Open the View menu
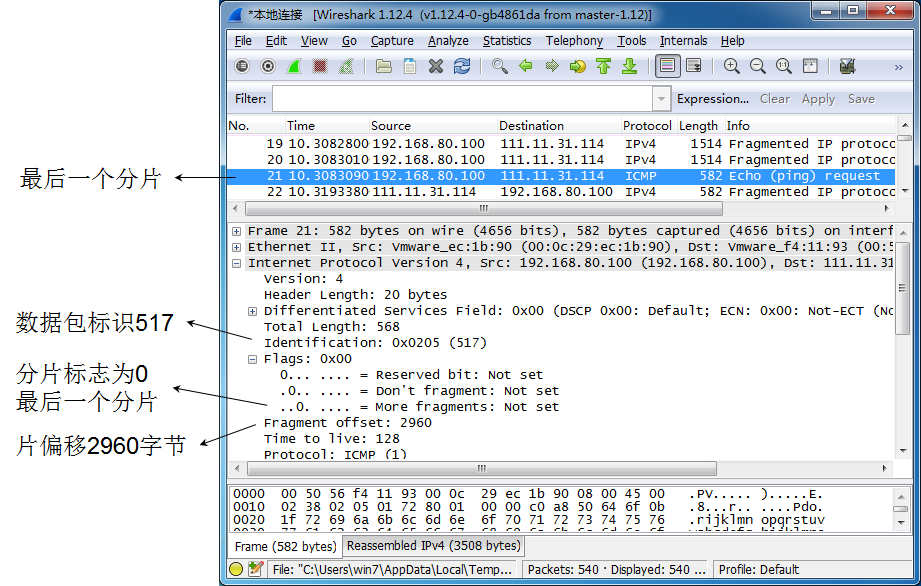This screenshot has height=586, width=921. coord(314,41)
